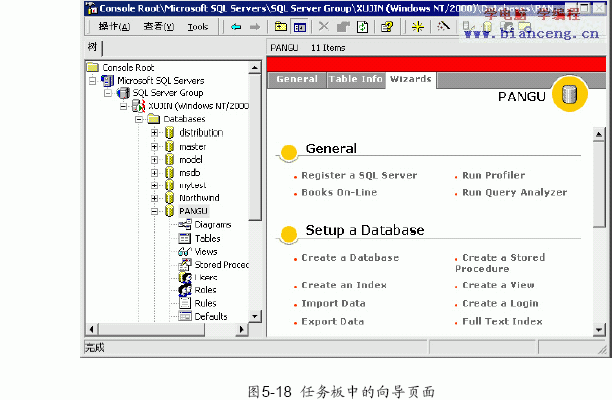The width and height of the screenshot is (612, 400).
Task: Click the Console Root folder icon
Action: click(x=93, y=68)
